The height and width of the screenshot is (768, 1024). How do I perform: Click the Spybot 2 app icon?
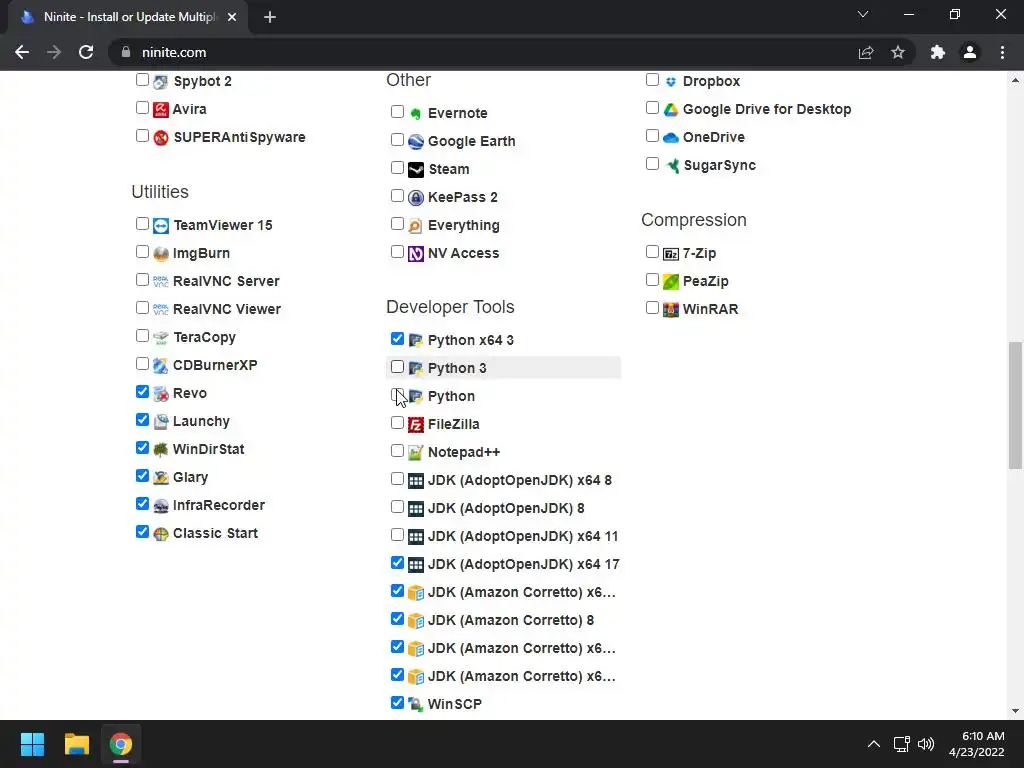pos(161,82)
